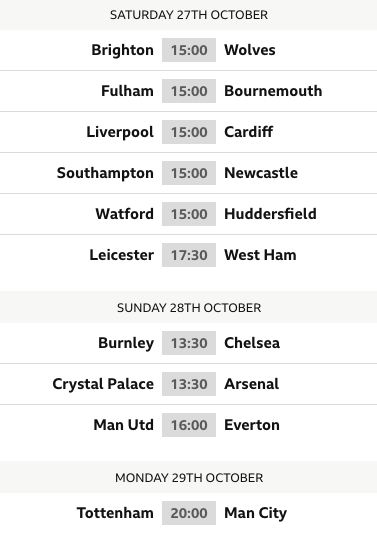377x537 pixels.
Task: Click the Saturday 27th October header
Action: (x=189, y=15)
